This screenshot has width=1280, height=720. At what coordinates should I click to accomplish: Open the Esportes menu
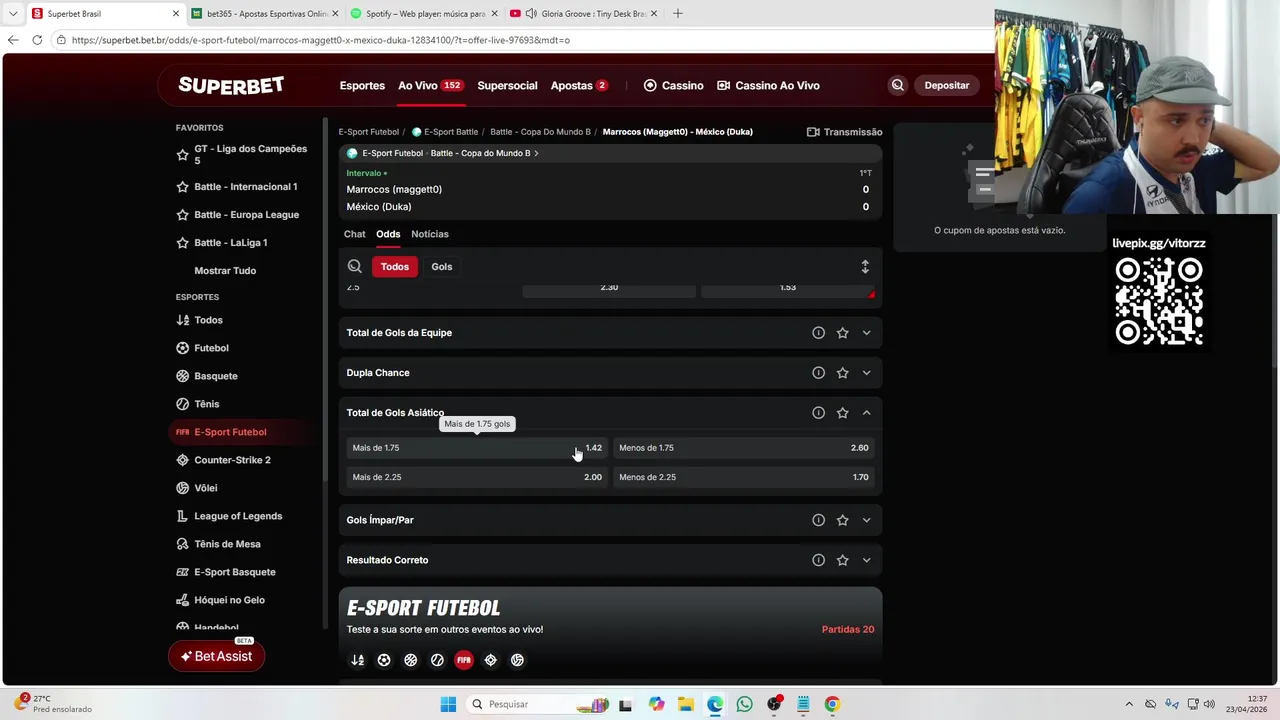362,86
